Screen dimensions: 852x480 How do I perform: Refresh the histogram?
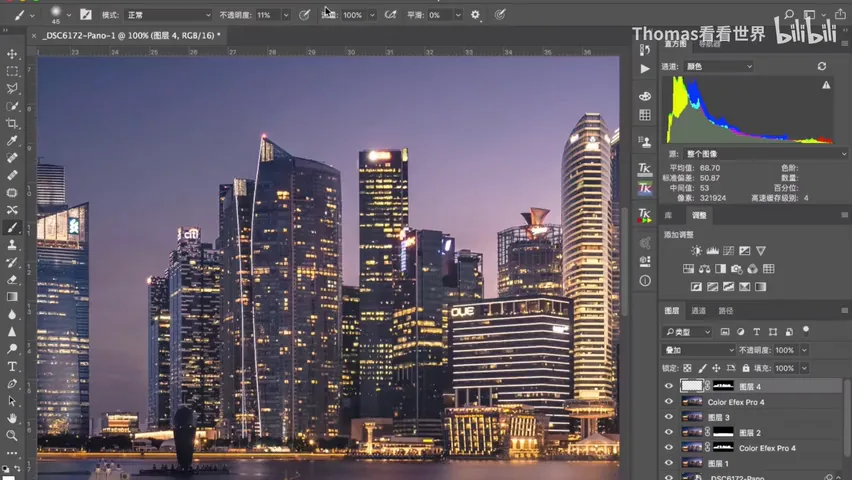pyautogui.click(x=822, y=66)
